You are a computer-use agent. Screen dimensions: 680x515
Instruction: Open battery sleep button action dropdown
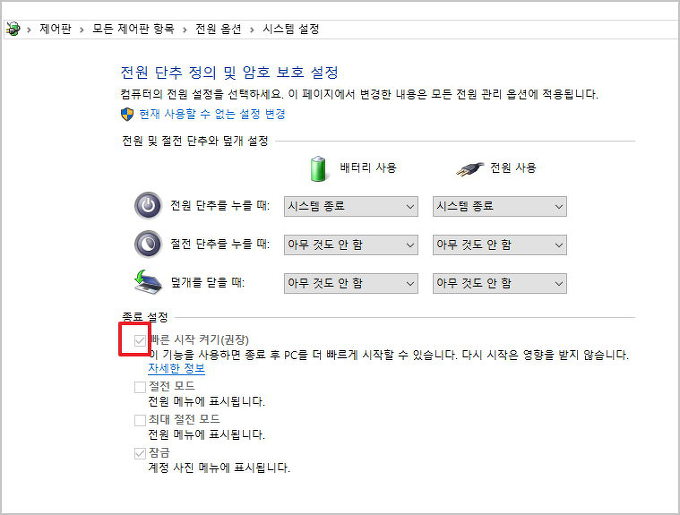click(x=350, y=245)
